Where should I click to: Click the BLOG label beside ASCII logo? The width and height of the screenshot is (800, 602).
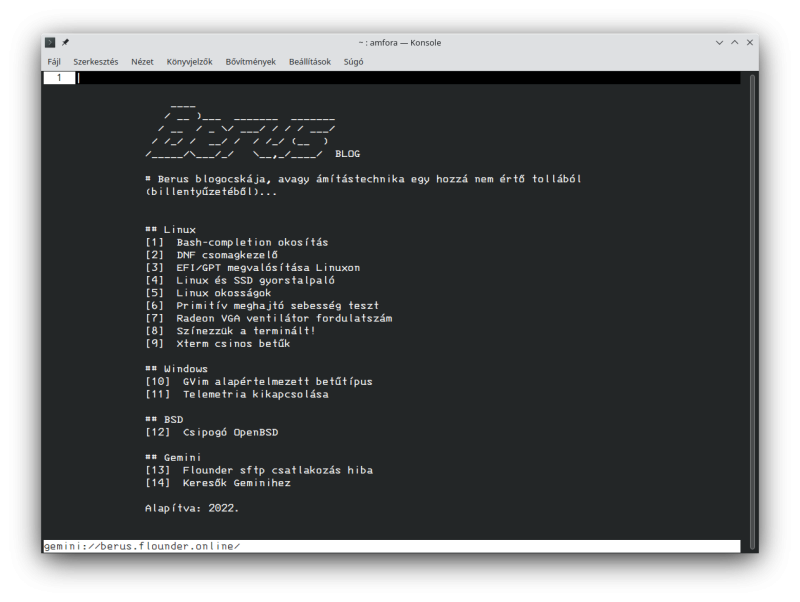point(347,154)
